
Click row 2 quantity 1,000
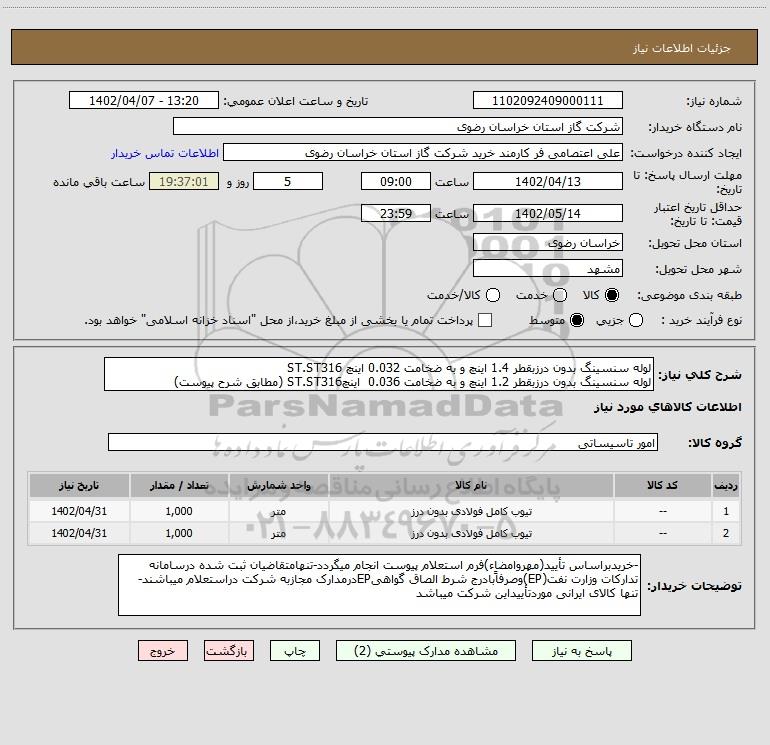coord(179,533)
